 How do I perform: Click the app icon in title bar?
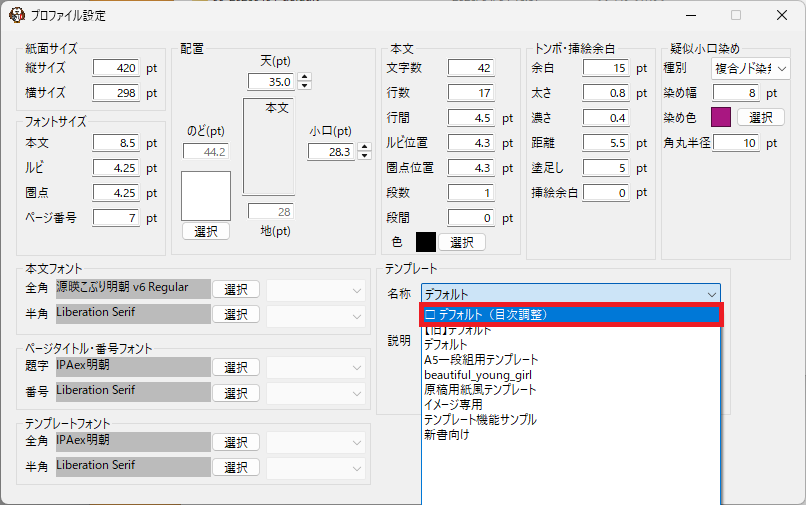pos(16,15)
